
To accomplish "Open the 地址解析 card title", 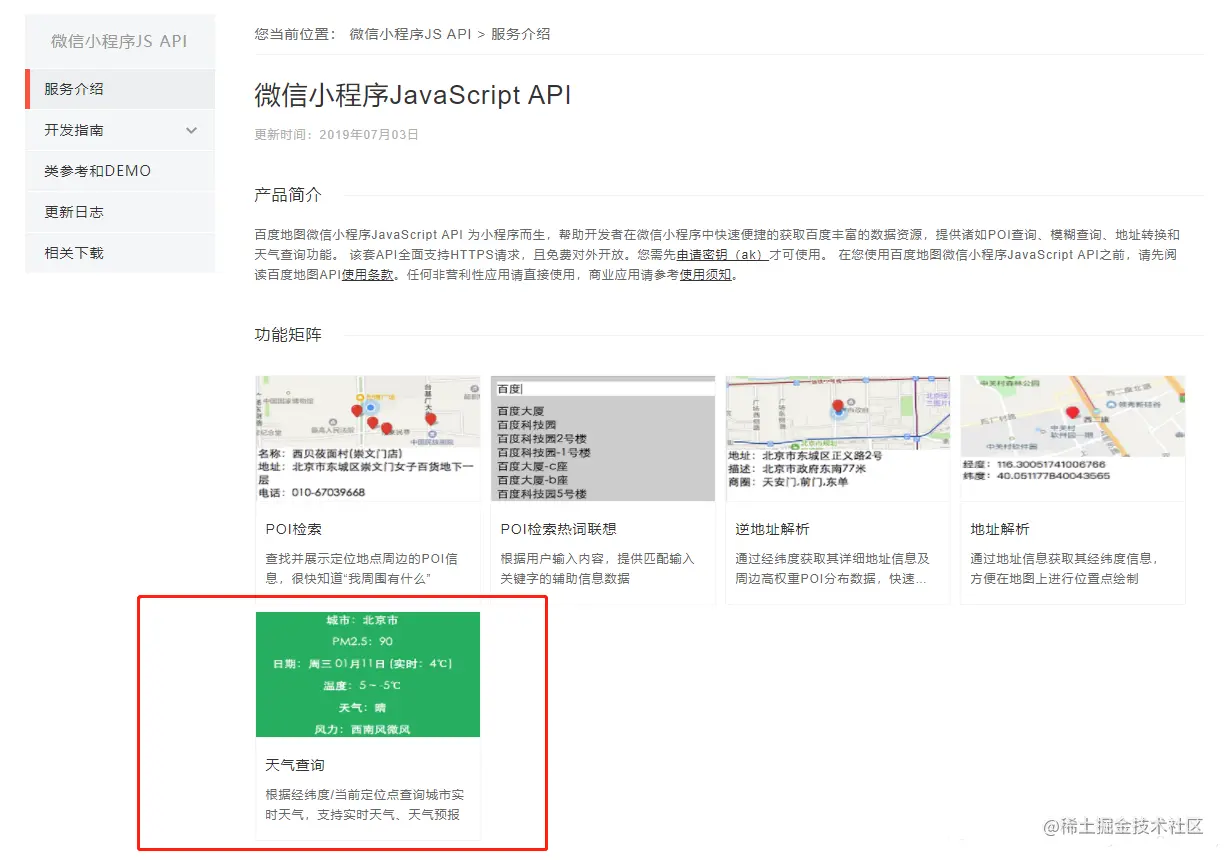I will tap(1000, 529).
